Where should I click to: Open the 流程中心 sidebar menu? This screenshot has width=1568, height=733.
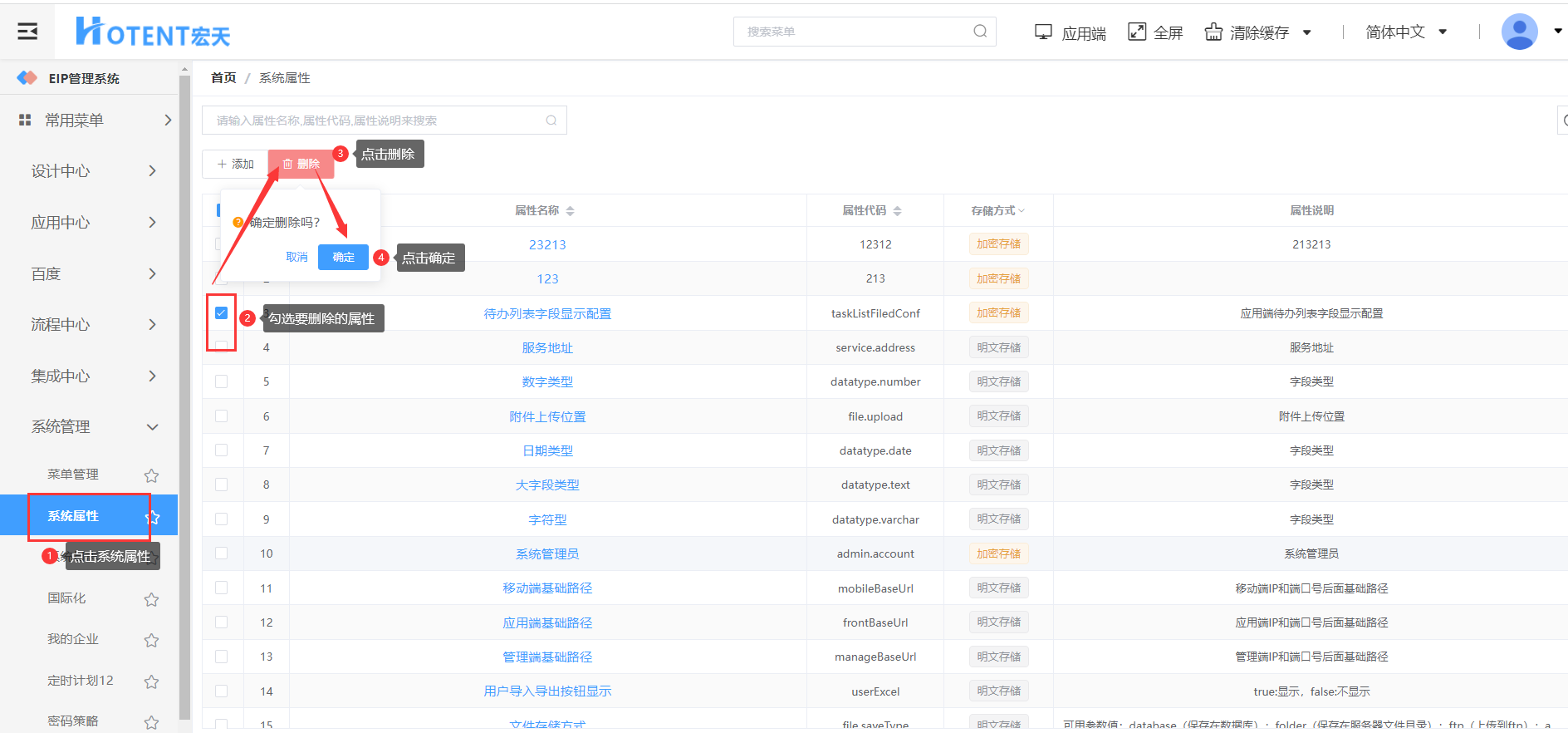click(91, 325)
